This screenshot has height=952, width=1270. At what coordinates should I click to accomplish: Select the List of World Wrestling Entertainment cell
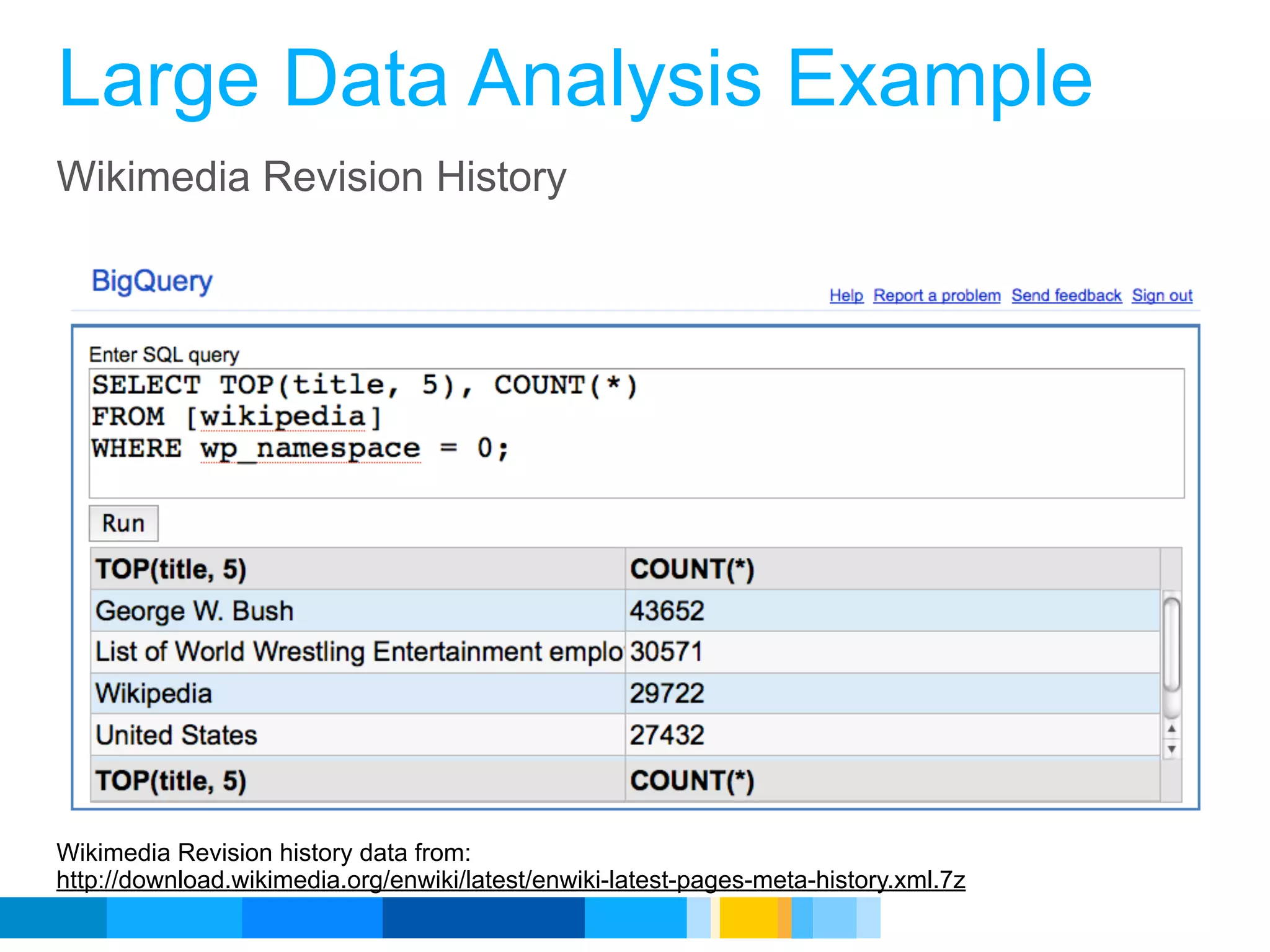point(358,652)
